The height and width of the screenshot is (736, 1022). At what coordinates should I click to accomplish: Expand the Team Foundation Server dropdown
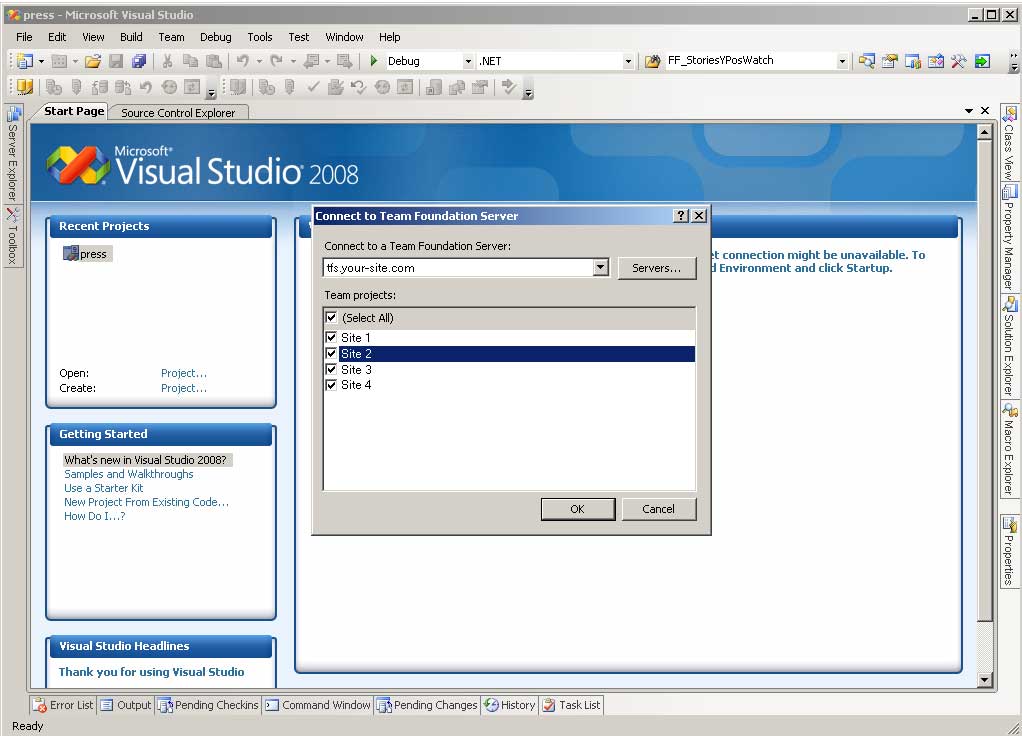(600, 267)
